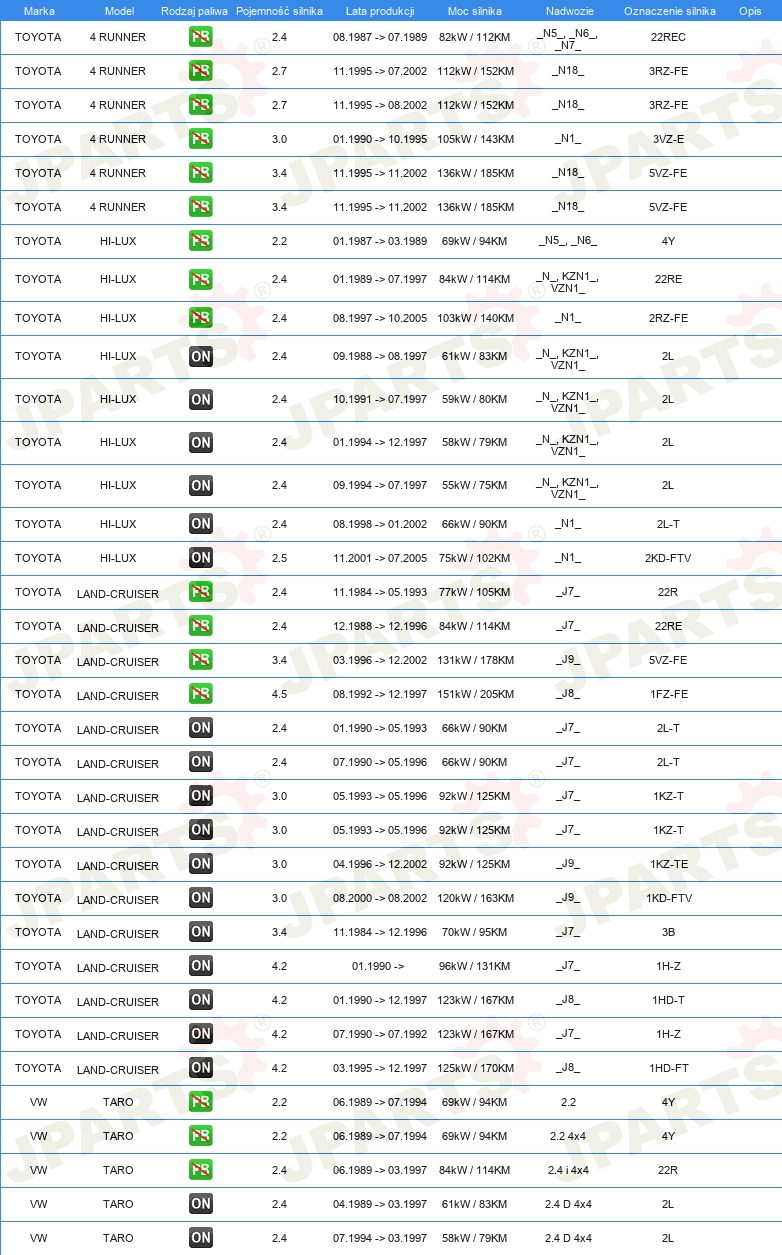Select the PB icon in the TARO 22R row
782x1255 pixels.
click(200, 1170)
